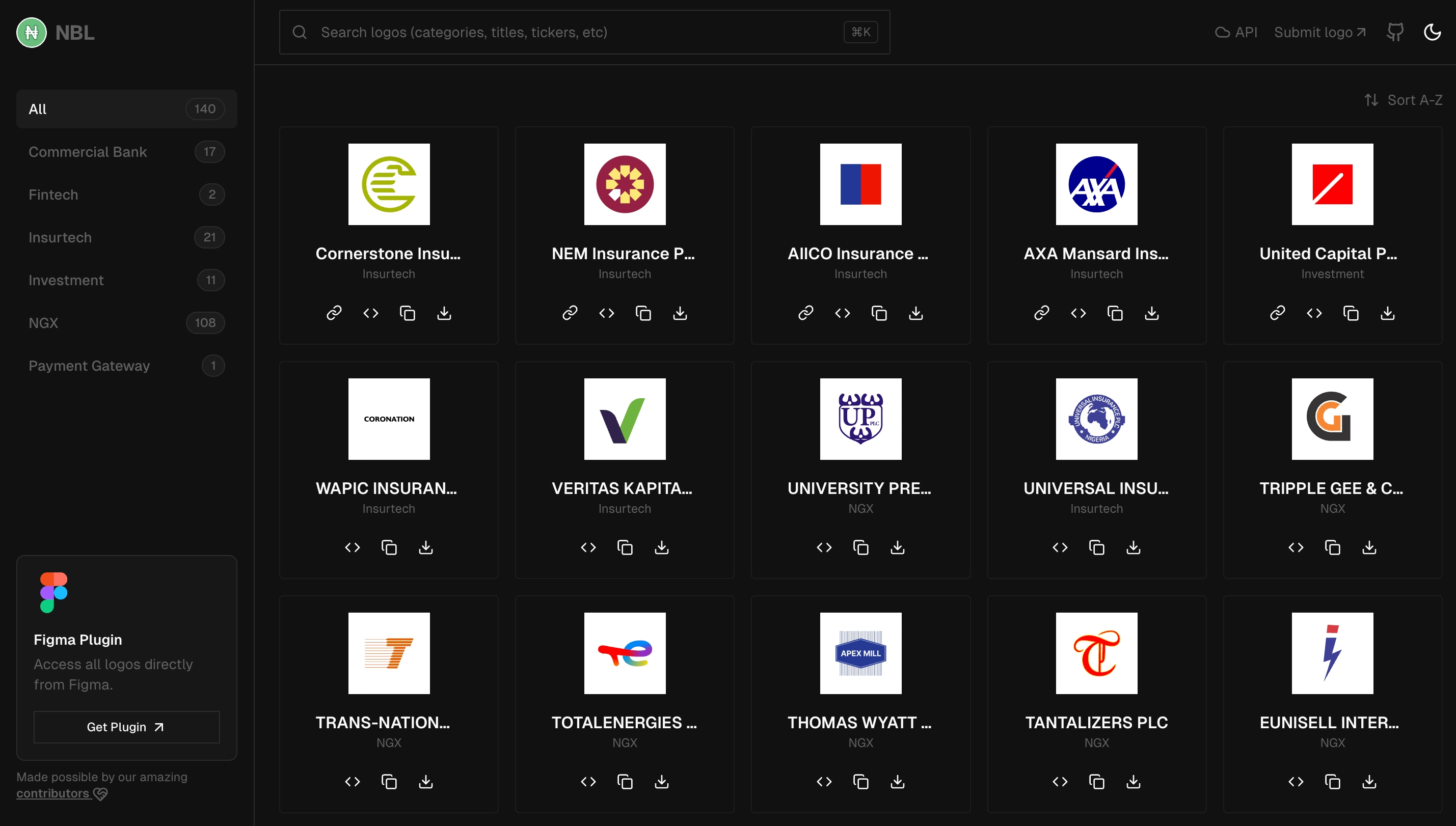The width and height of the screenshot is (1456, 826).
Task: Click the NBL home logo
Action: (56, 32)
